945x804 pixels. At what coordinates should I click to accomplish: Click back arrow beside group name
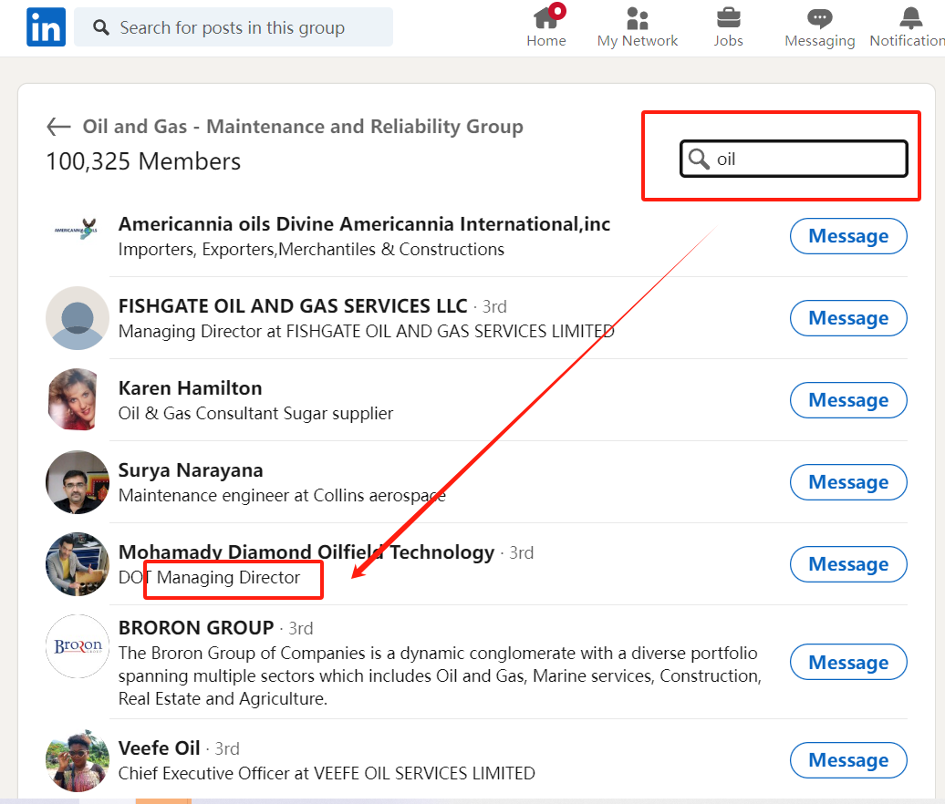click(x=58, y=127)
